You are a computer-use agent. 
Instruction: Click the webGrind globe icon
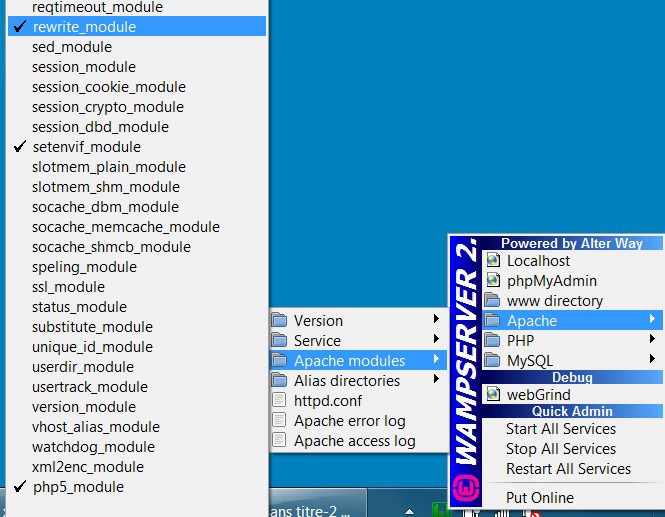tap(492, 394)
